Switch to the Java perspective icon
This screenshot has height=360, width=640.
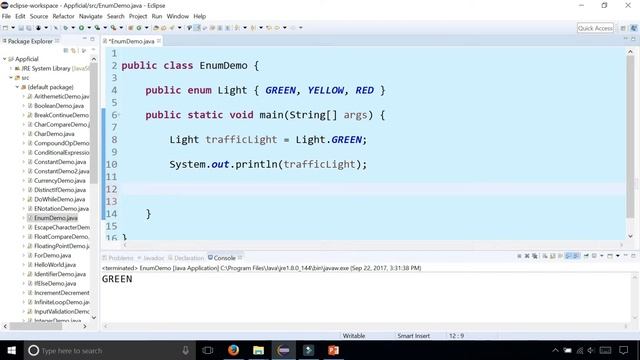tap(633, 28)
